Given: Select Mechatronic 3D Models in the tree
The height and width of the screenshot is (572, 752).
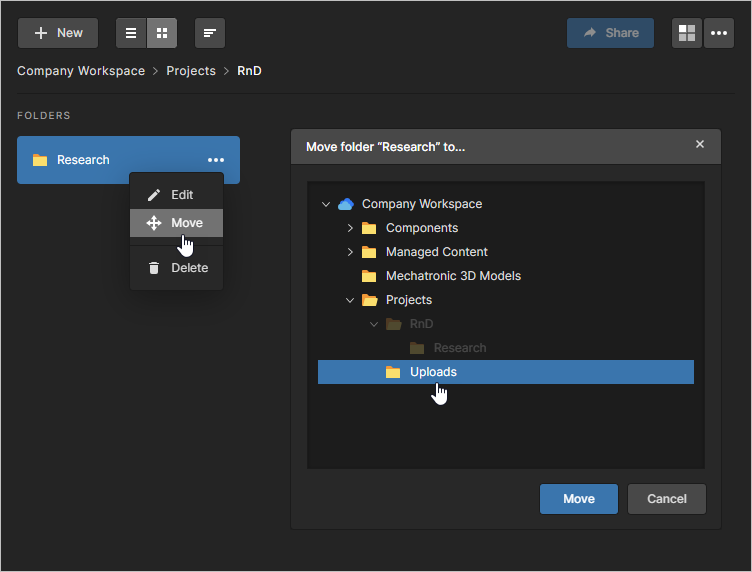Looking at the screenshot, I should (x=453, y=276).
